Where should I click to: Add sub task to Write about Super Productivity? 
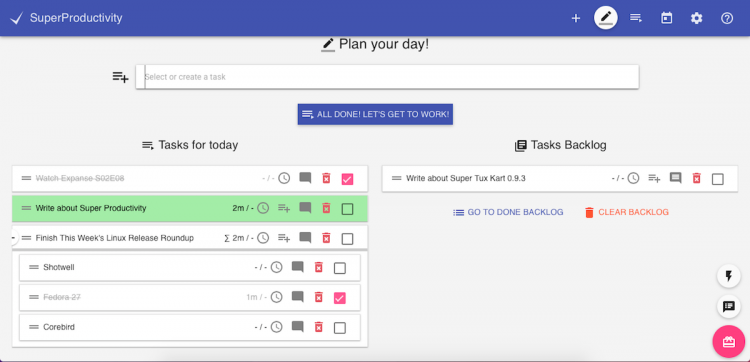point(284,208)
